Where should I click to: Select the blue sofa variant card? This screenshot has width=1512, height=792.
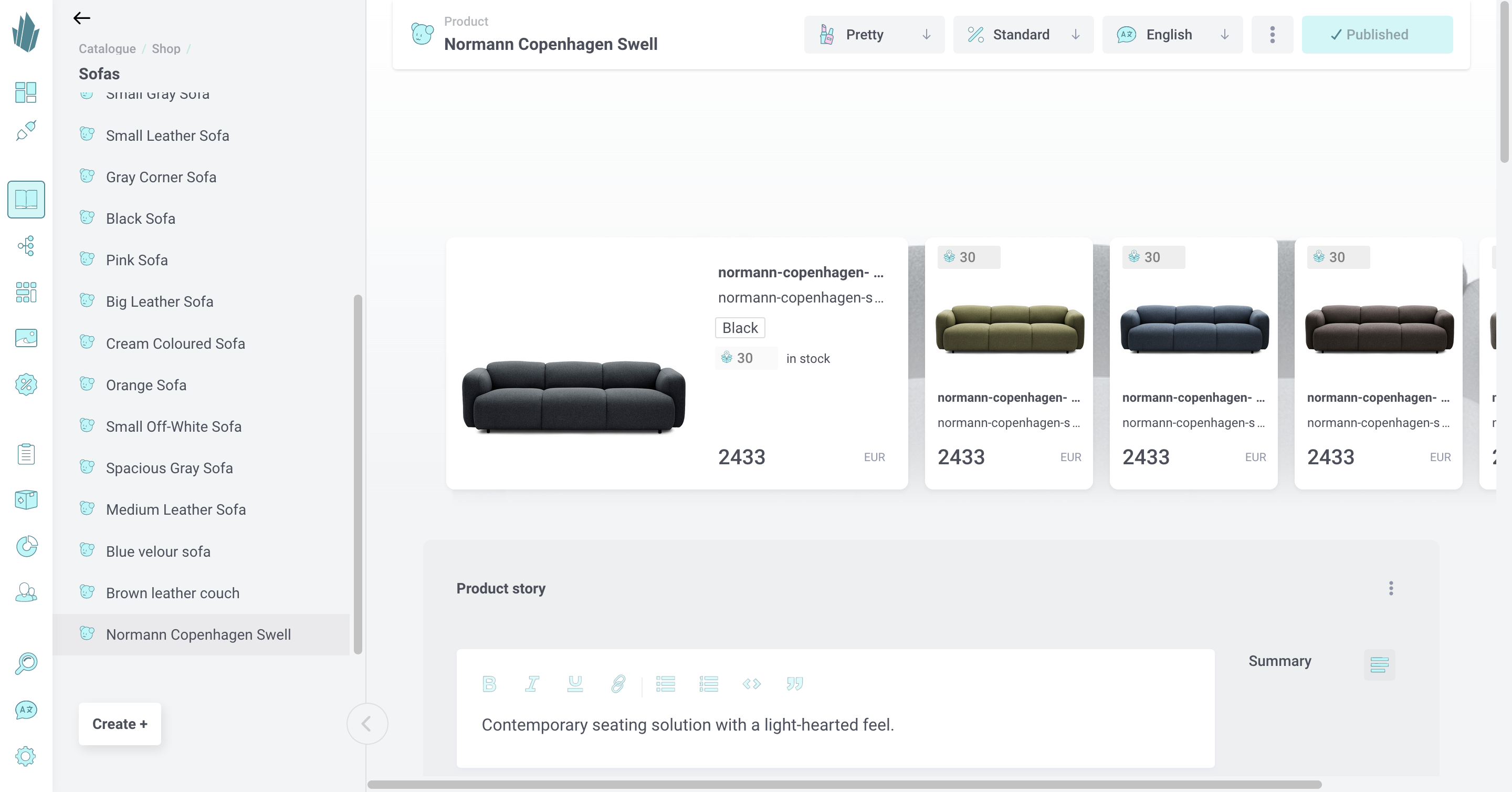(1194, 363)
